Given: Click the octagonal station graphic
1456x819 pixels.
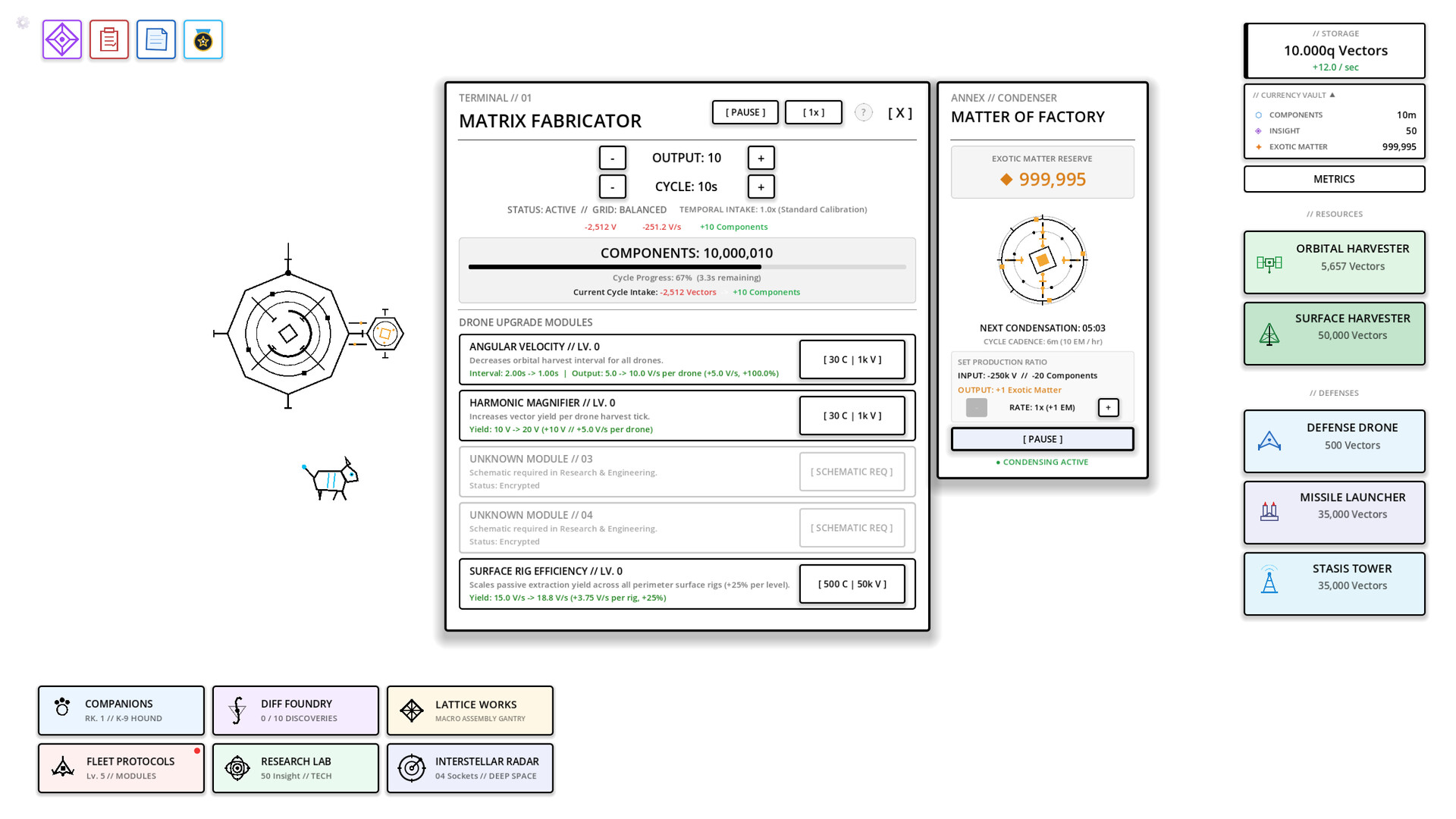Looking at the screenshot, I should click(287, 333).
